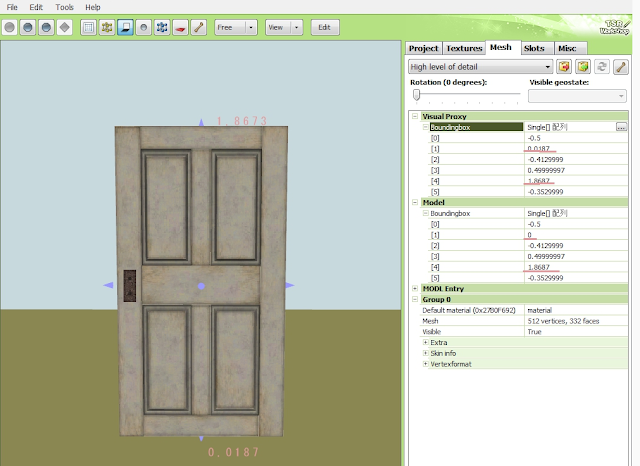The width and height of the screenshot is (640, 466).
Task: Click the ellipsis button on Boundingbox row
Action: [x=621, y=127]
